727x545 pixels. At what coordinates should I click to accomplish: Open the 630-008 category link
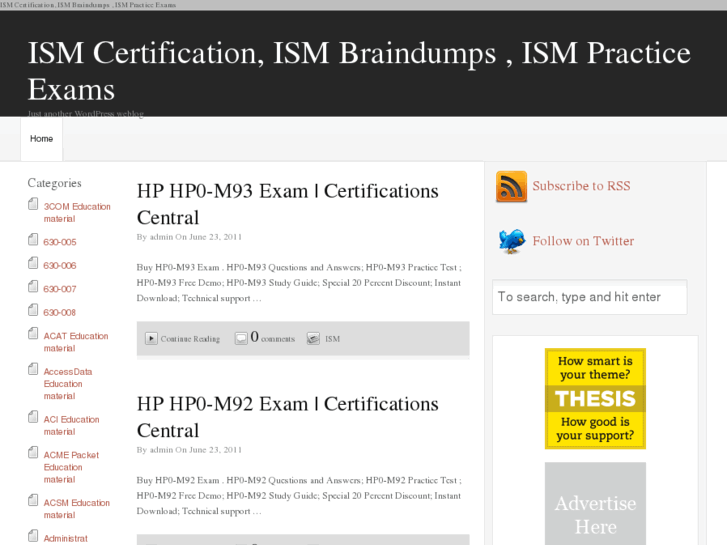(x=60, y=313)
